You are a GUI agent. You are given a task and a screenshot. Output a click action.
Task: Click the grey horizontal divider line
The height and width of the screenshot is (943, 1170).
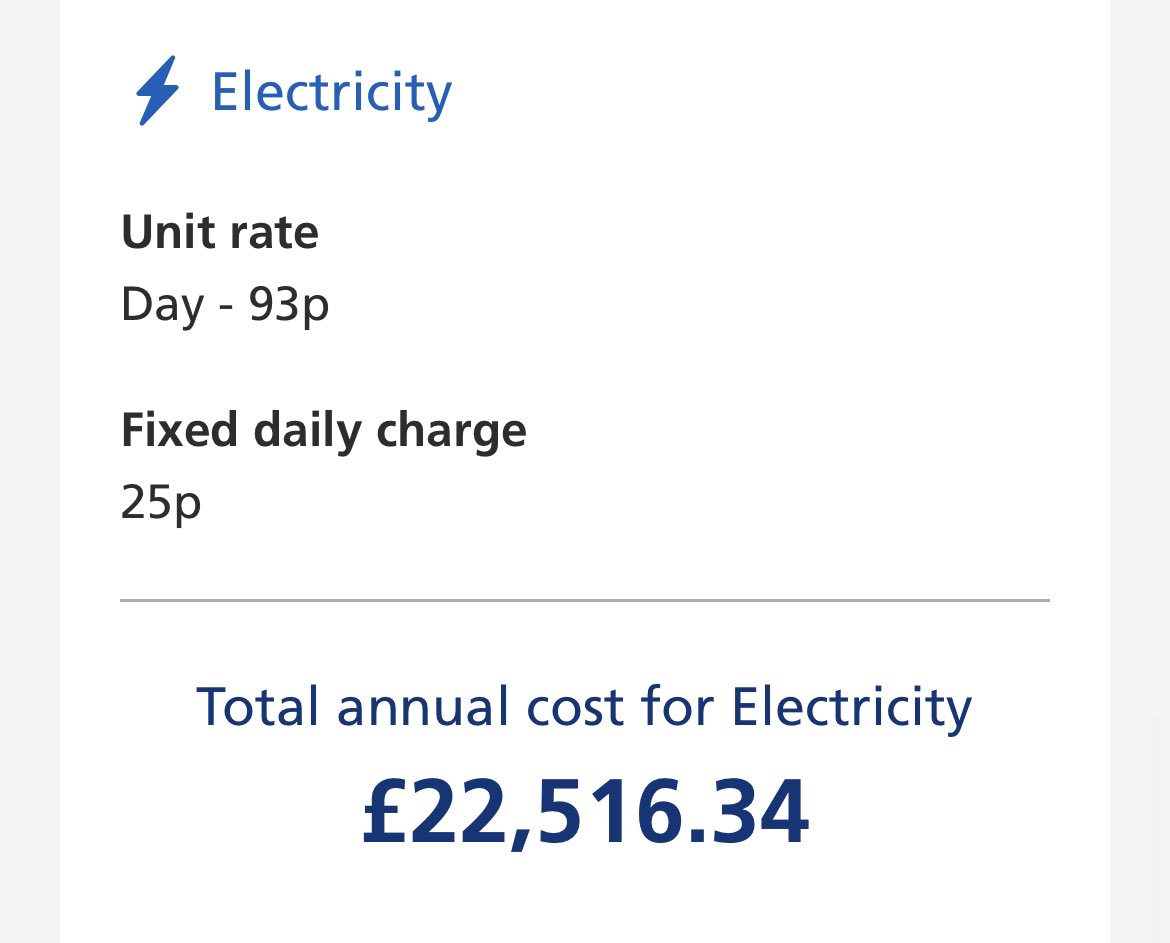585,600
